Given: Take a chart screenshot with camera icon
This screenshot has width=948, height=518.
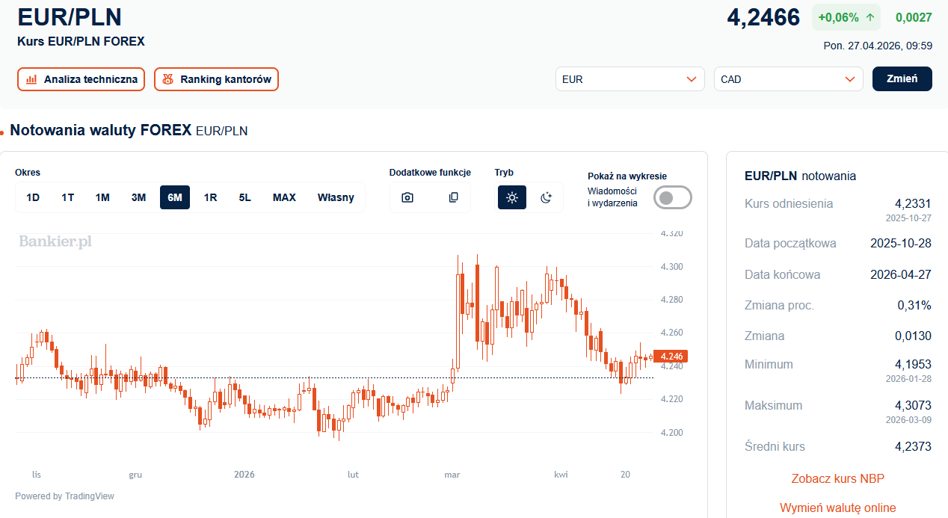Looking at the screenshot, I should 407,198.
